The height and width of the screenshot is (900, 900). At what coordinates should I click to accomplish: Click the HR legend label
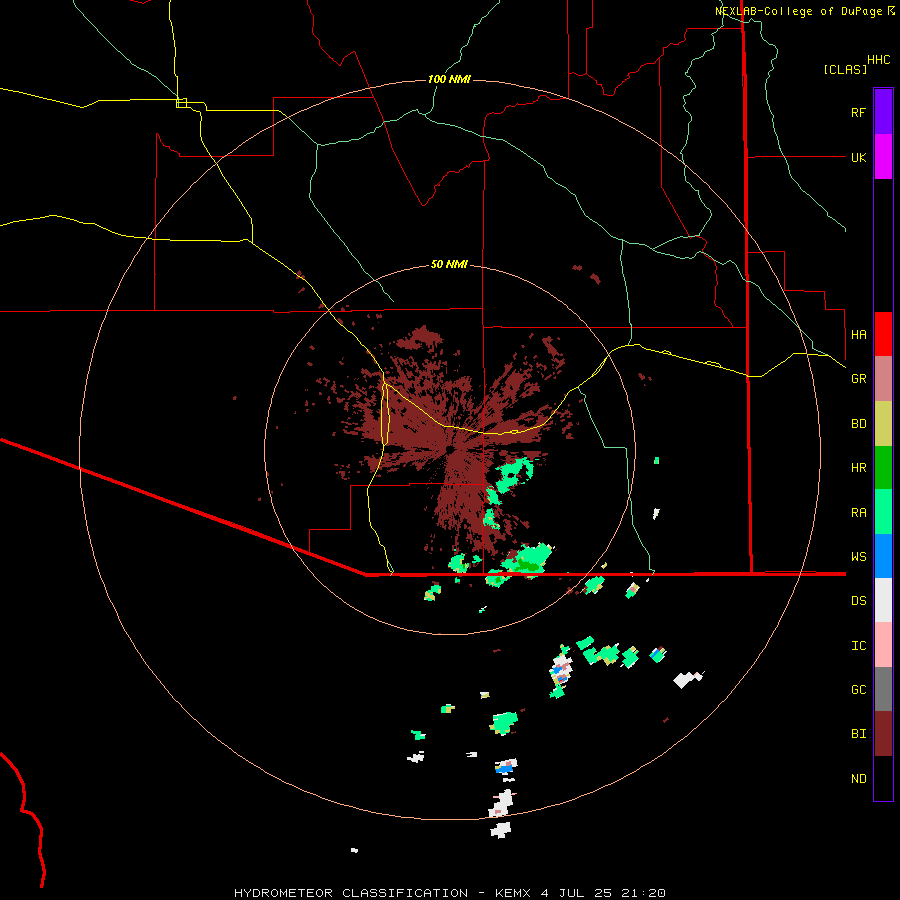pos(858,468)
